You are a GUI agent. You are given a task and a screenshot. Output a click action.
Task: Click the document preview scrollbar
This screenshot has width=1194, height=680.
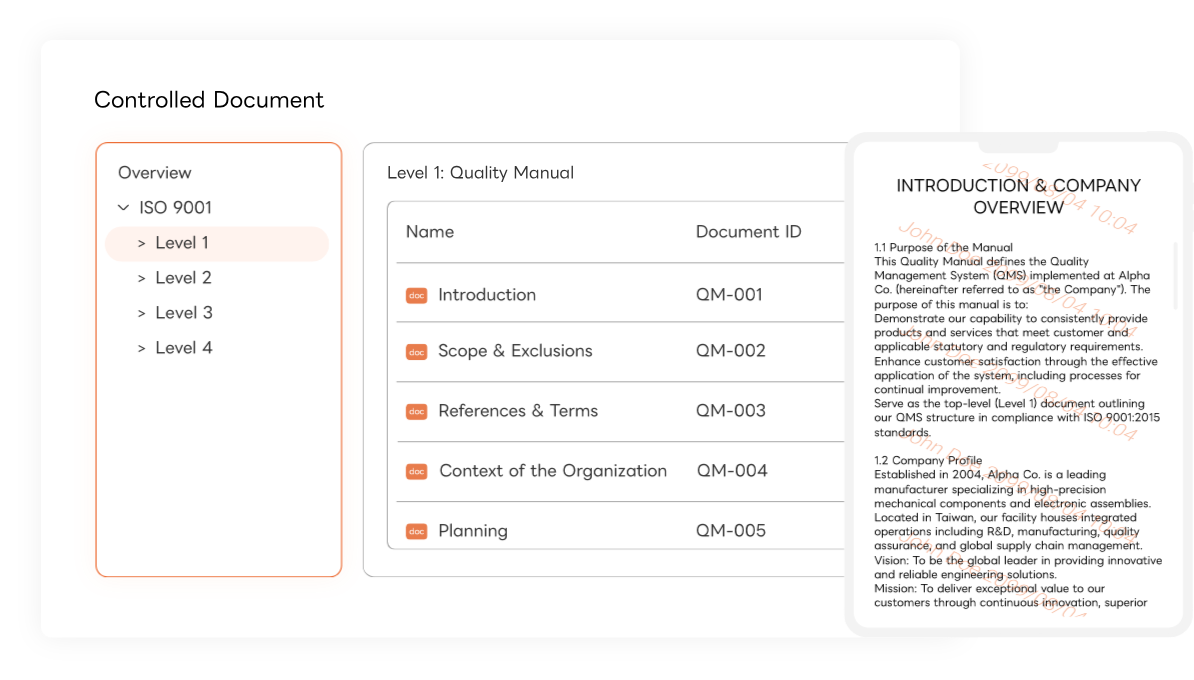tap(1176, 276)
